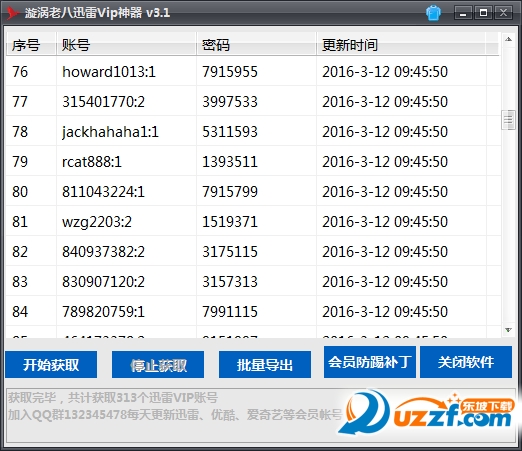Select account 789820759:1

tap(103, 312)
